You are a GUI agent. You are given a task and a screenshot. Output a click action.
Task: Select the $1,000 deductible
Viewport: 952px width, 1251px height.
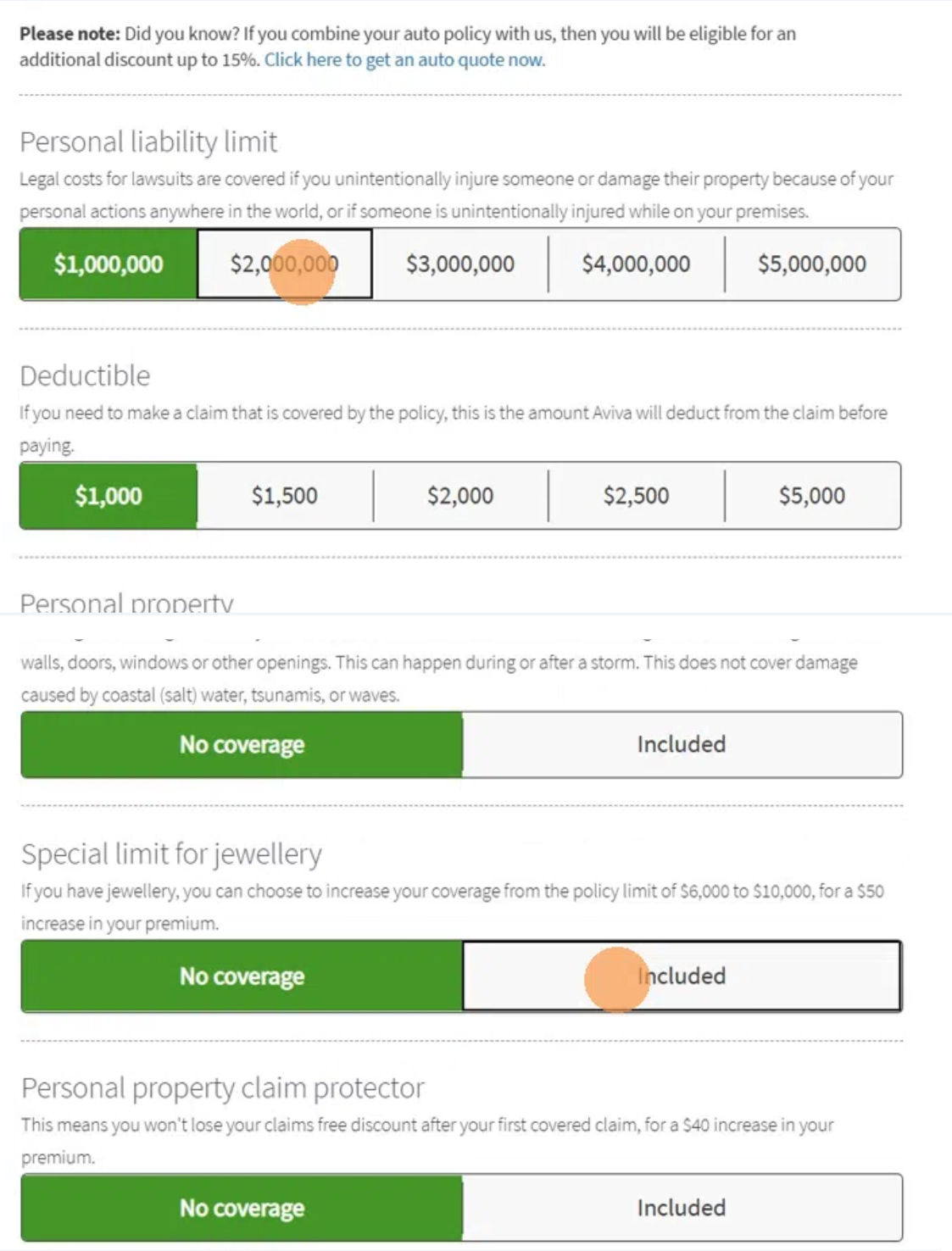tap(109, 496)
